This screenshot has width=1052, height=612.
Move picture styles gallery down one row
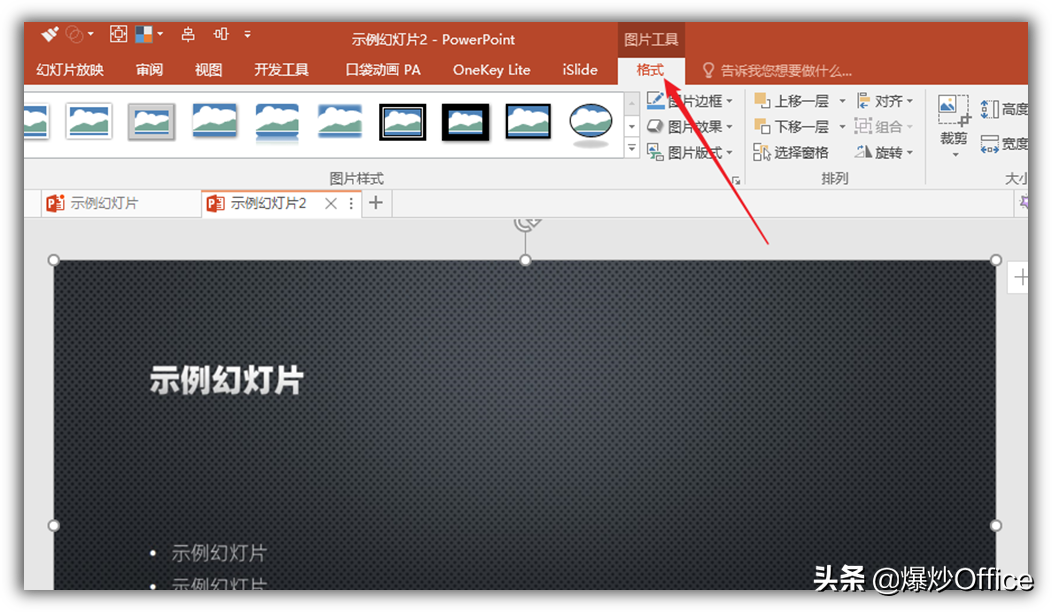coord(632,126)
